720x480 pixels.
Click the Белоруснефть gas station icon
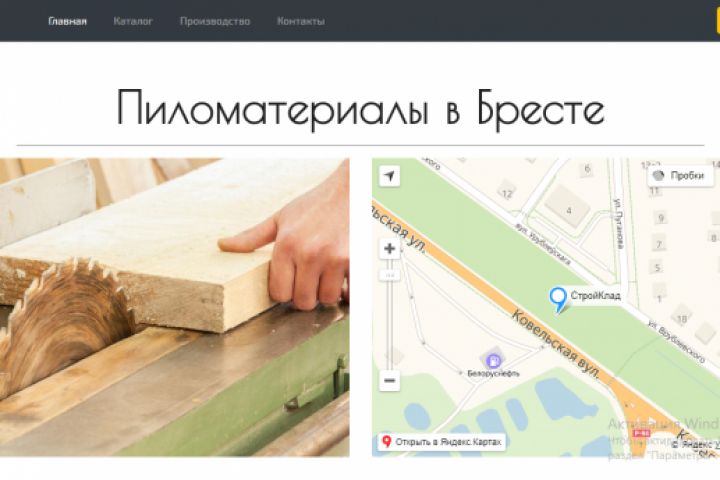tap(493, 361)
